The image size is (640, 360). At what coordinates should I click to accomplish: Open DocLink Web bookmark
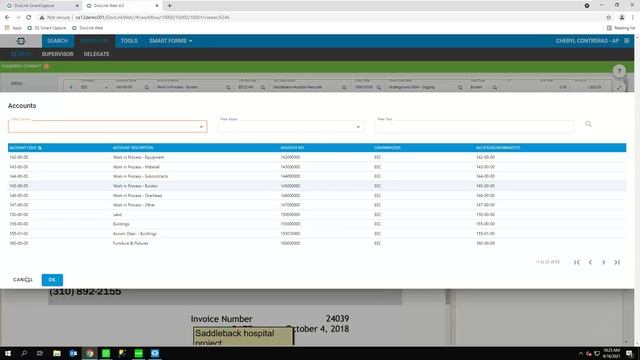click(87, 28)
